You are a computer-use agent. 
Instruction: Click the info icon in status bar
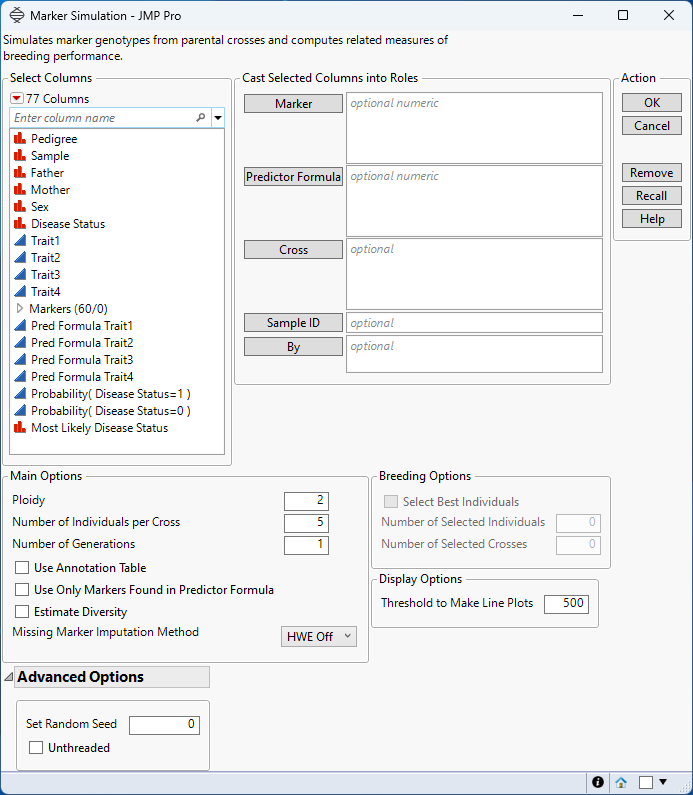[598, 782]
